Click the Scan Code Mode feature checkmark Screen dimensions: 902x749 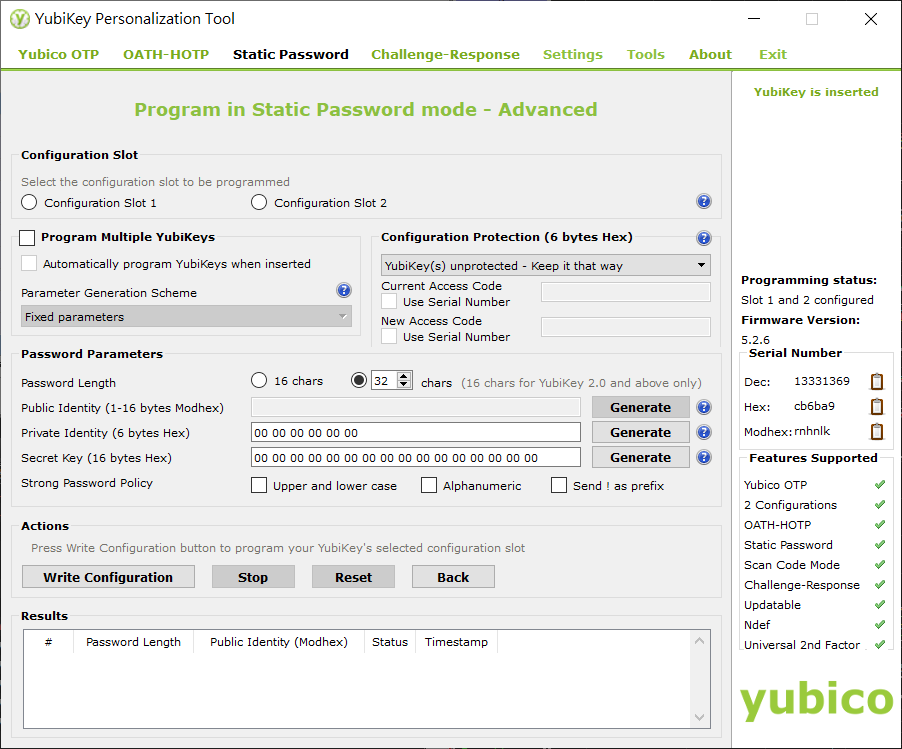(x=880, y=565)
